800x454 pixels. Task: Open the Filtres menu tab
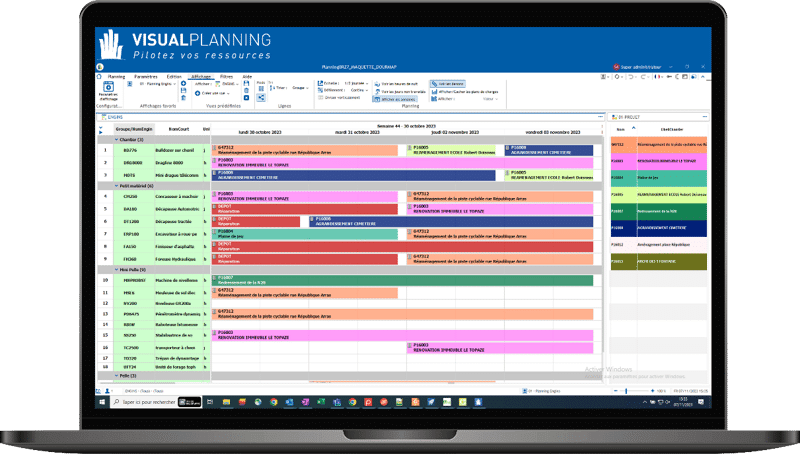227,77
